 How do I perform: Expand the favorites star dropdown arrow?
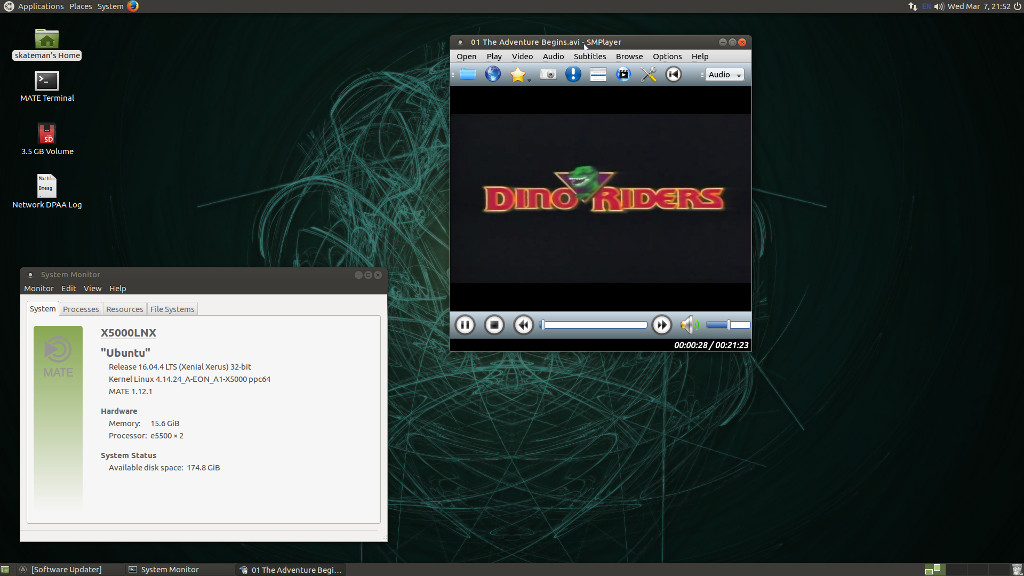(529, 79)
